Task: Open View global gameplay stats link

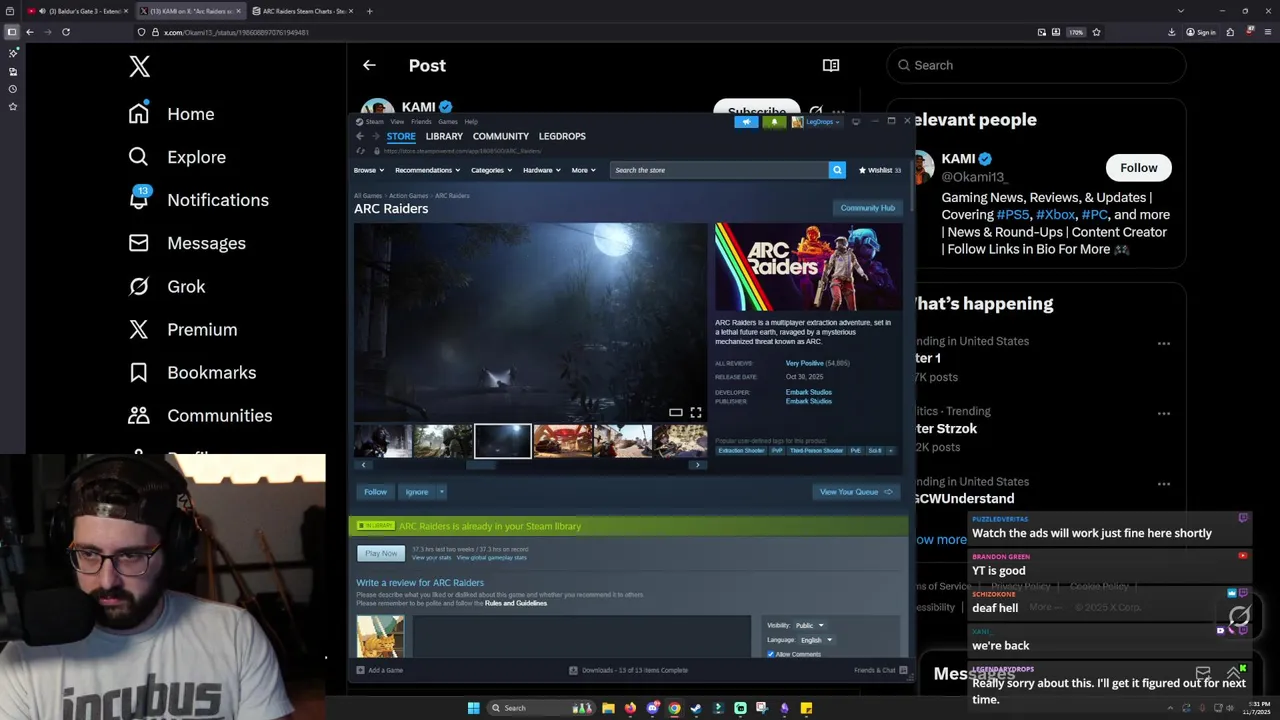Action: (x=491, y=557)
